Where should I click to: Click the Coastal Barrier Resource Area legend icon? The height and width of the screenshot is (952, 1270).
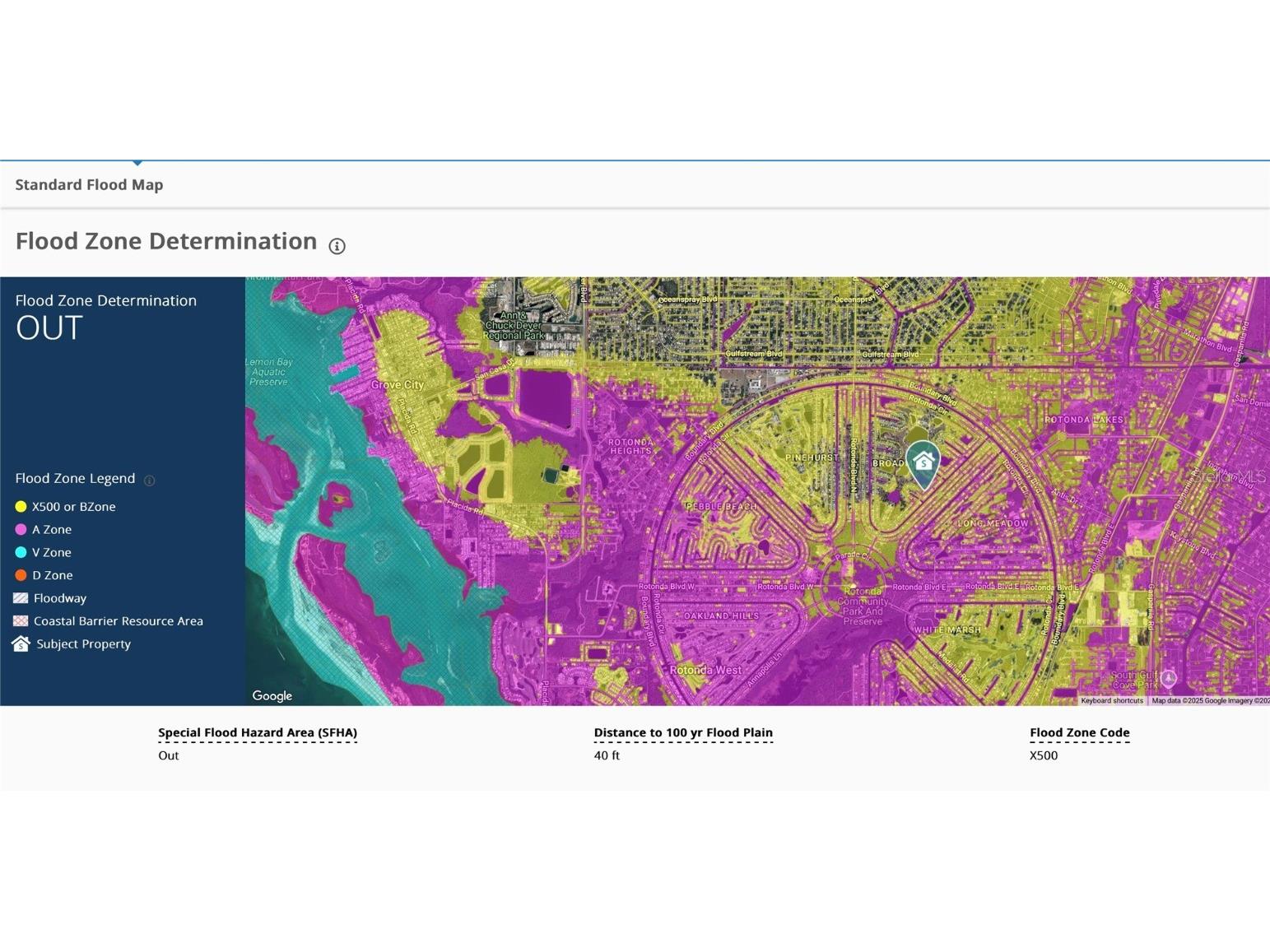tap(21, 621)
